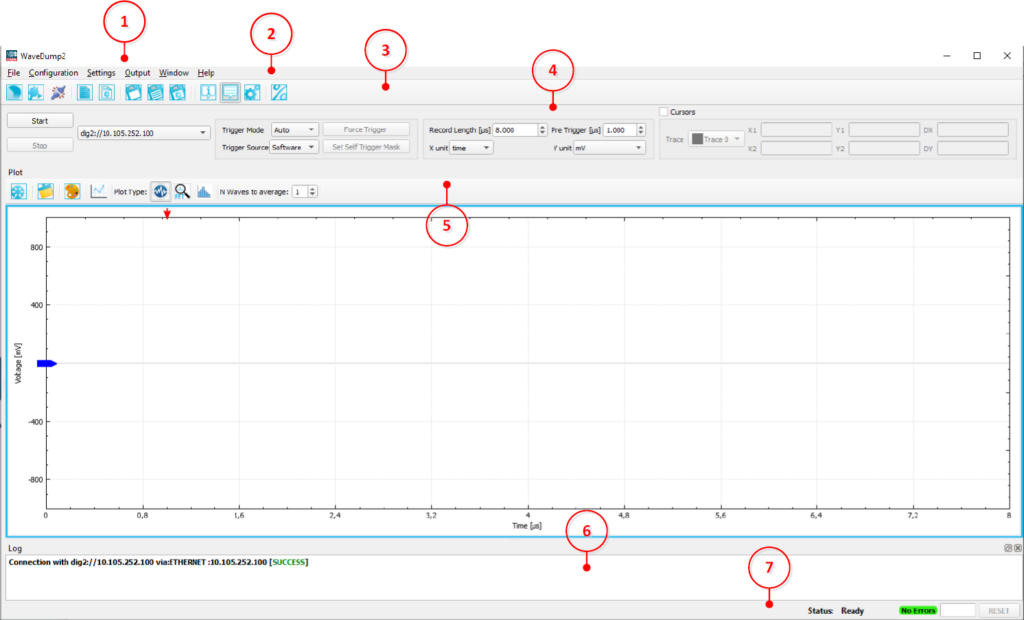The height and width of the screenshot is (620, 1024).
Task: Click Set Self Trigger Mask button
Action: click(x=366, y=147)
